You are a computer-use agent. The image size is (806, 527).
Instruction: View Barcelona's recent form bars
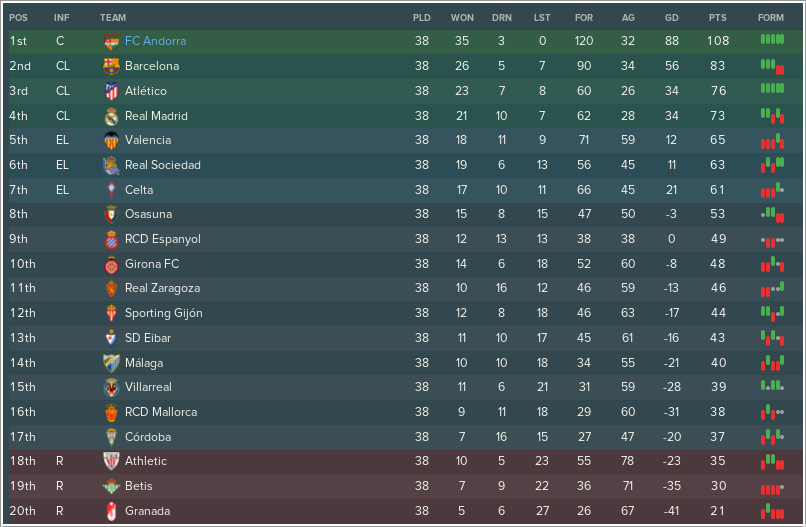point(772,67)
